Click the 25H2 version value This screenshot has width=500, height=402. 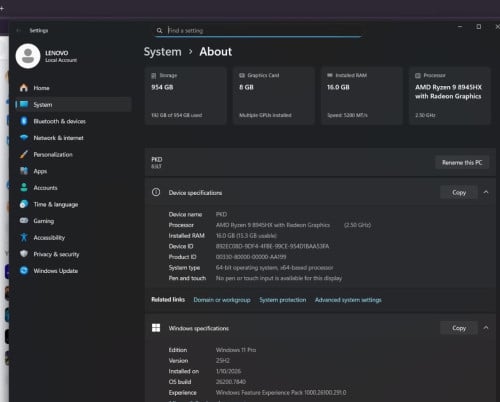(x=223, y=360)
